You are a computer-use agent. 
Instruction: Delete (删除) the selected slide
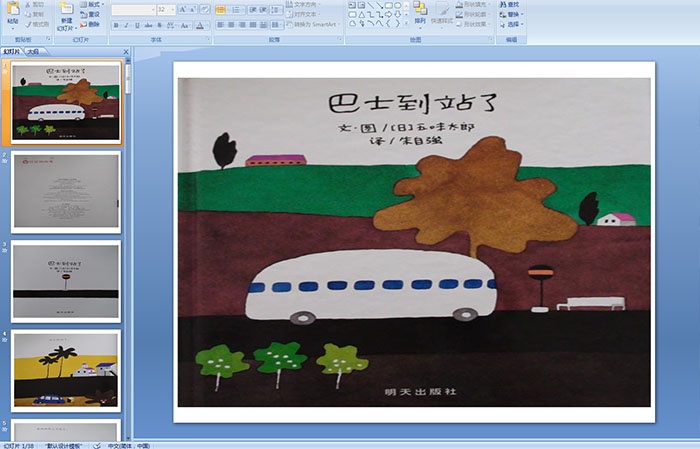90,24
